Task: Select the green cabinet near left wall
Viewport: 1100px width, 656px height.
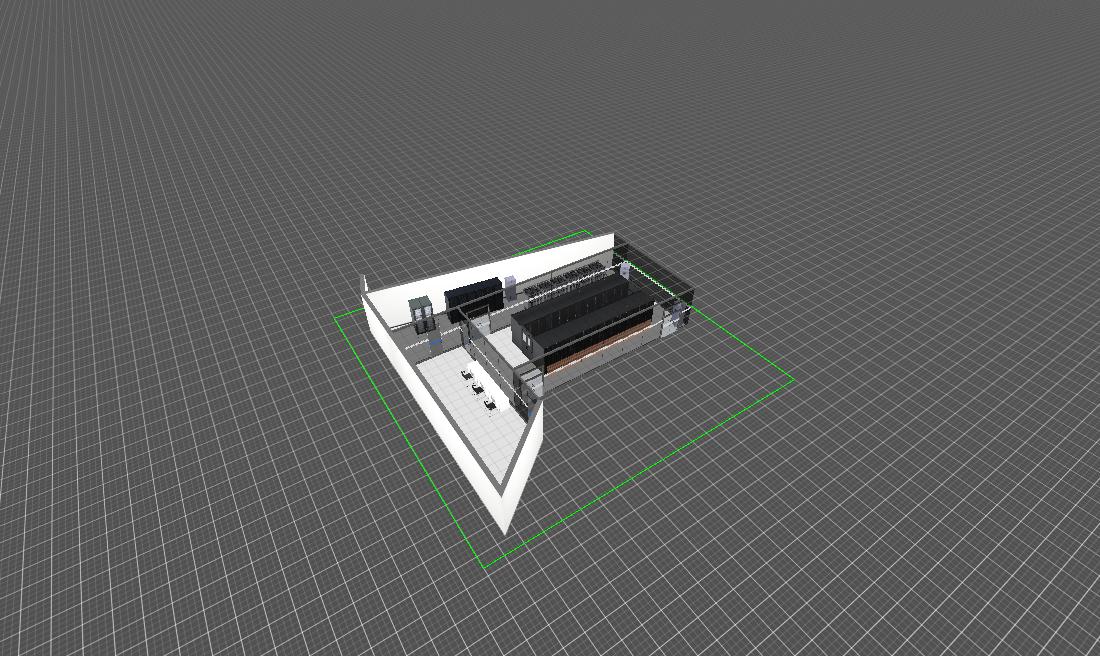Action: pos(421,313)
